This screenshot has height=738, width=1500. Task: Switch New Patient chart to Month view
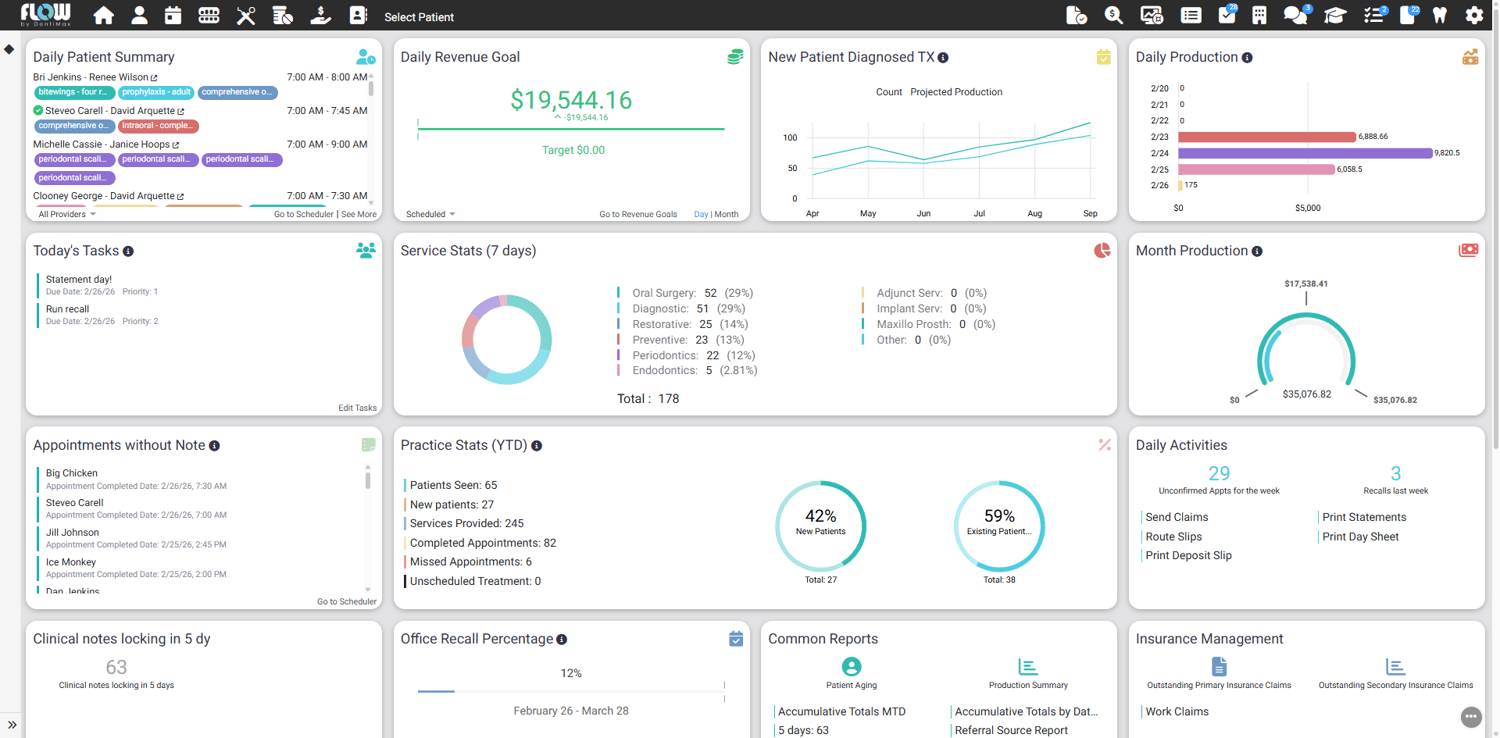click(x=728, y=214)
